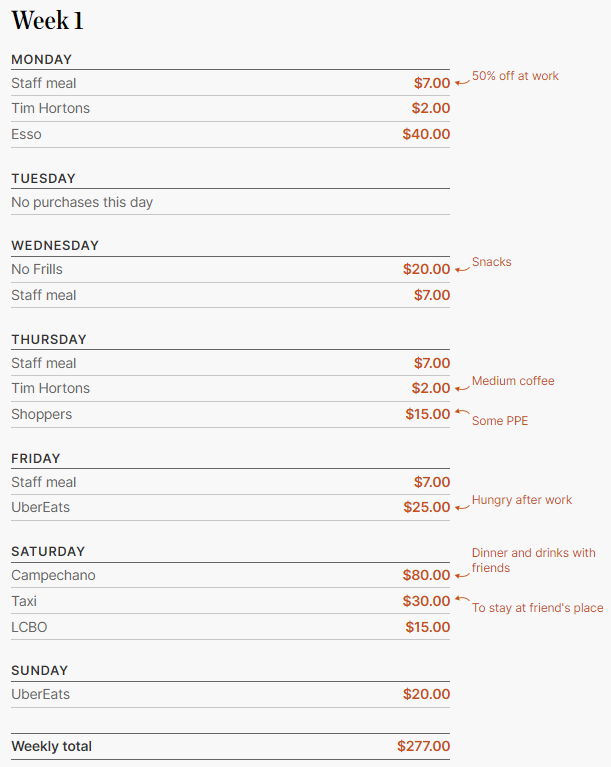Click the arrow beside the Campechano $80.00 amount
Screen dimensions: 611x767
(x=461, y=574)
